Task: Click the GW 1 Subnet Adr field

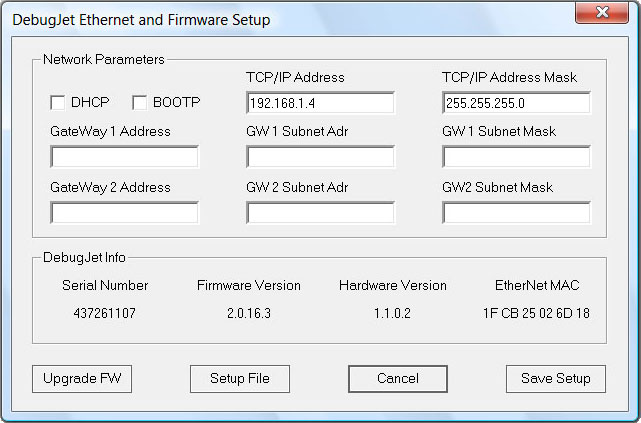Action: point(320,157)
